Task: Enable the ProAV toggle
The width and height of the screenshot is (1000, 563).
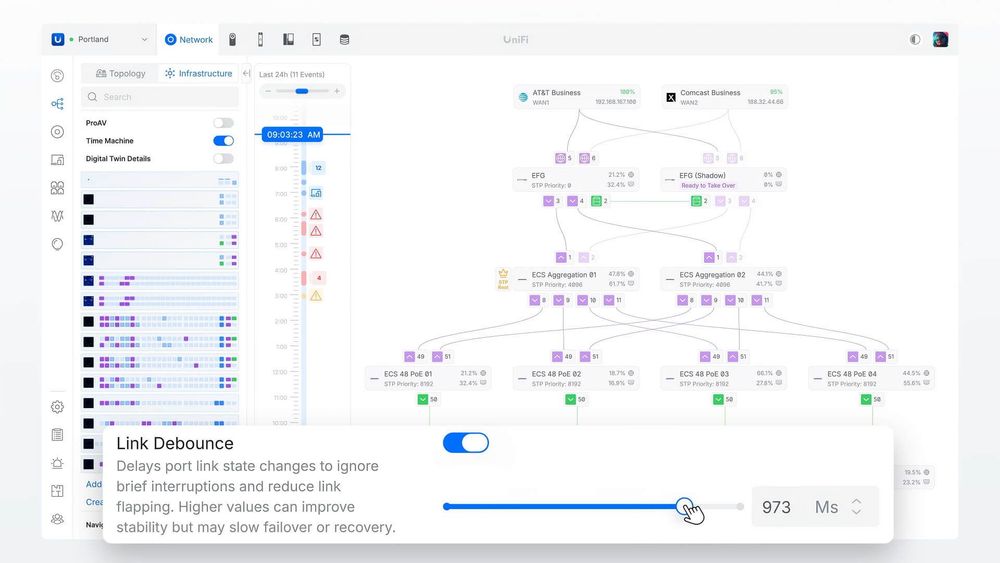Action: (x=223, y=123)
